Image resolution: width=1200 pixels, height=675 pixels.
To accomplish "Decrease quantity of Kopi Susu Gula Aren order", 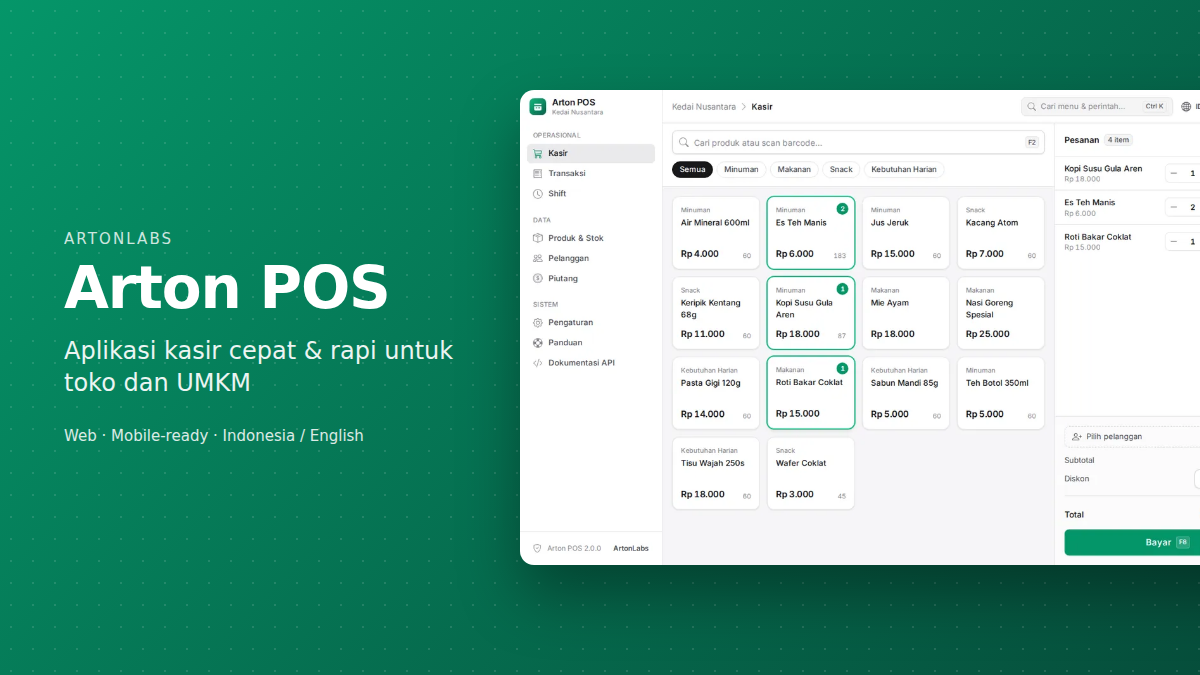I will (x=1174, y=173).
